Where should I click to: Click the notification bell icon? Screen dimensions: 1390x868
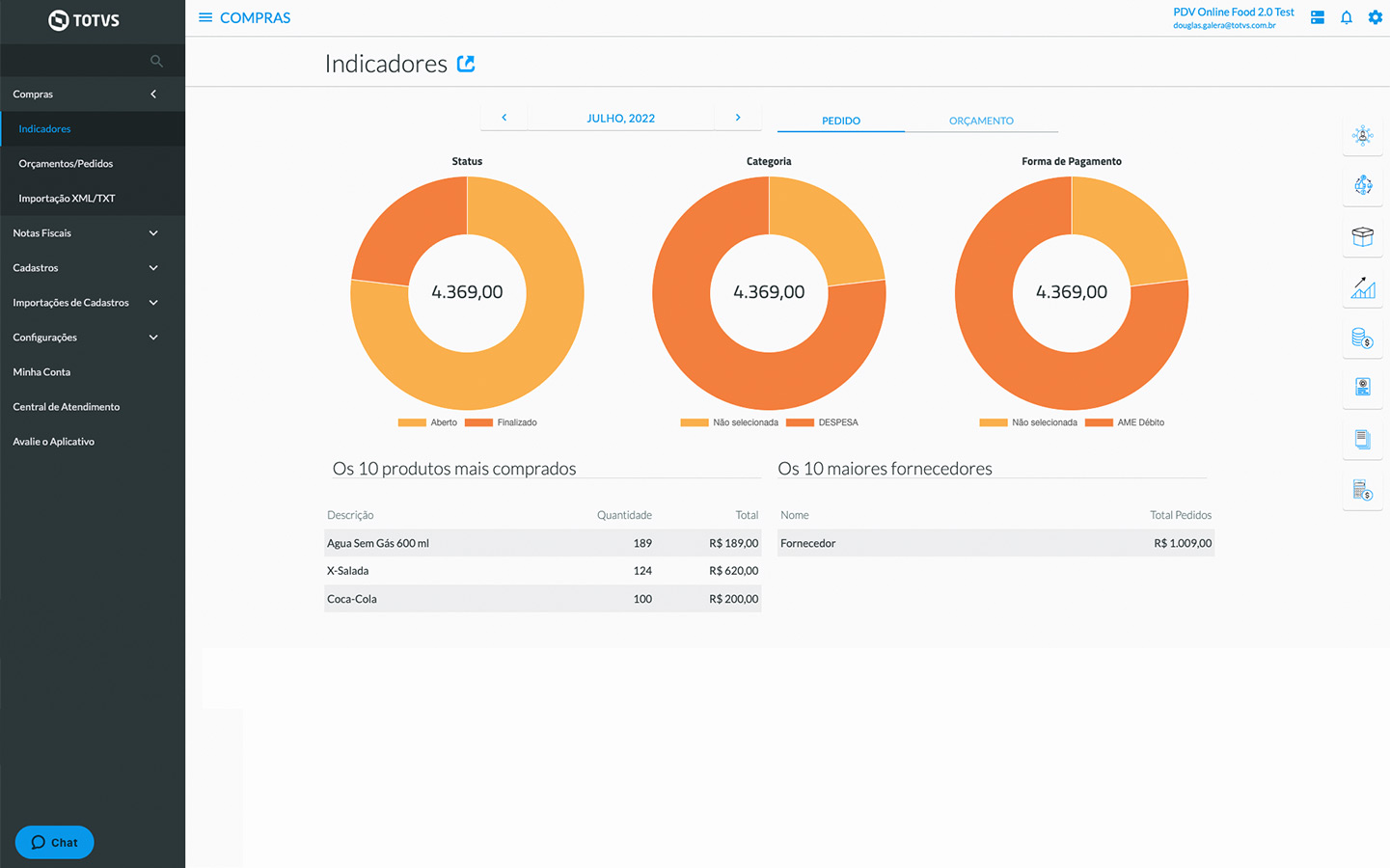point(1347,17)
